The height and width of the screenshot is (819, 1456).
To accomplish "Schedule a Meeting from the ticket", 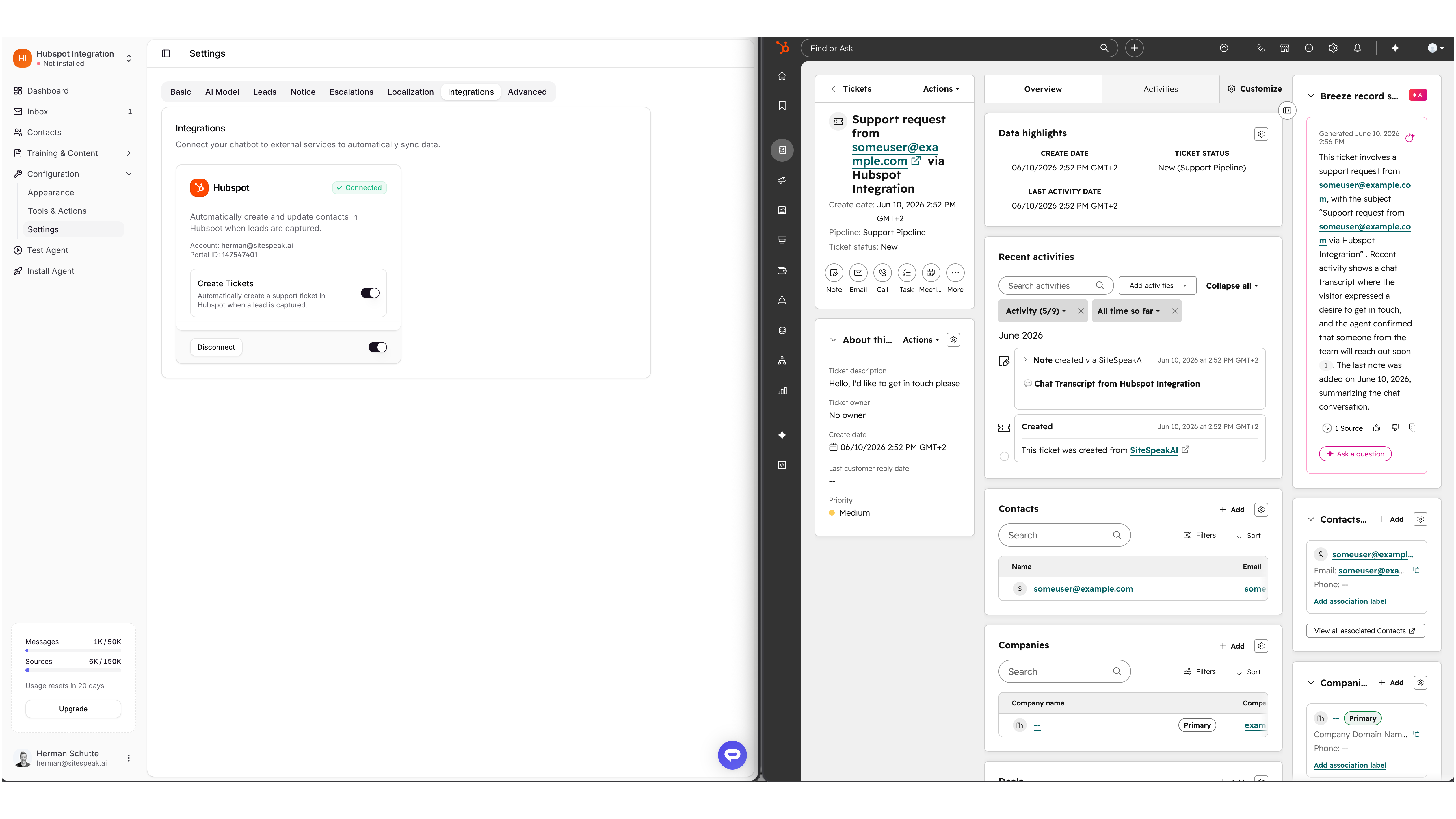I will coord(931,273).
